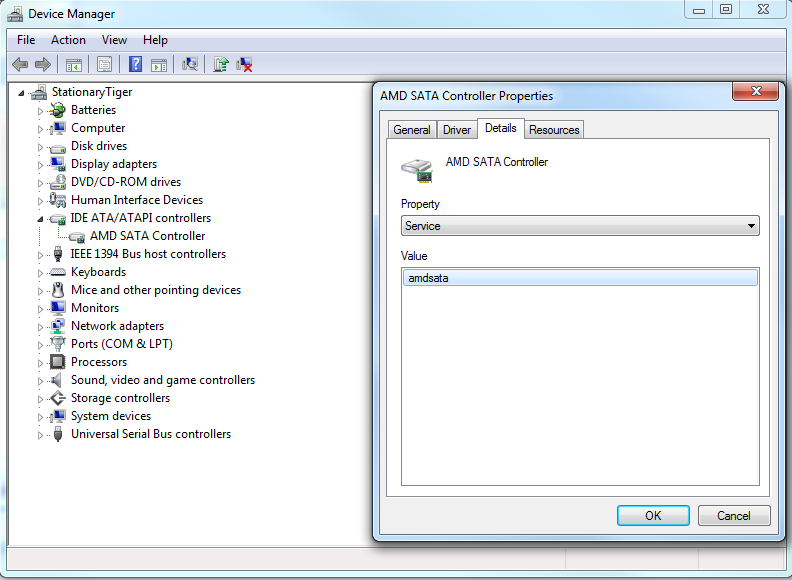This screenshot has width=792, height=580.
Task: Select AMD SATA Controller tree item
Action: pos(147,236)
